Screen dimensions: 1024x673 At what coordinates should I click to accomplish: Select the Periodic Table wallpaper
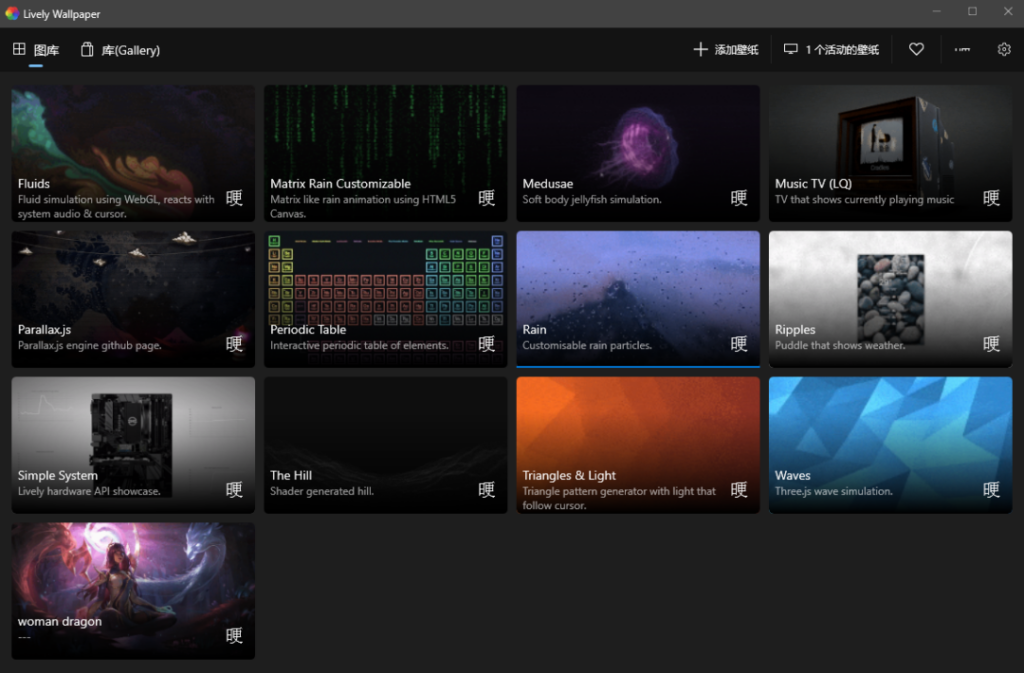pyautogui.click(x=385, y=299)
